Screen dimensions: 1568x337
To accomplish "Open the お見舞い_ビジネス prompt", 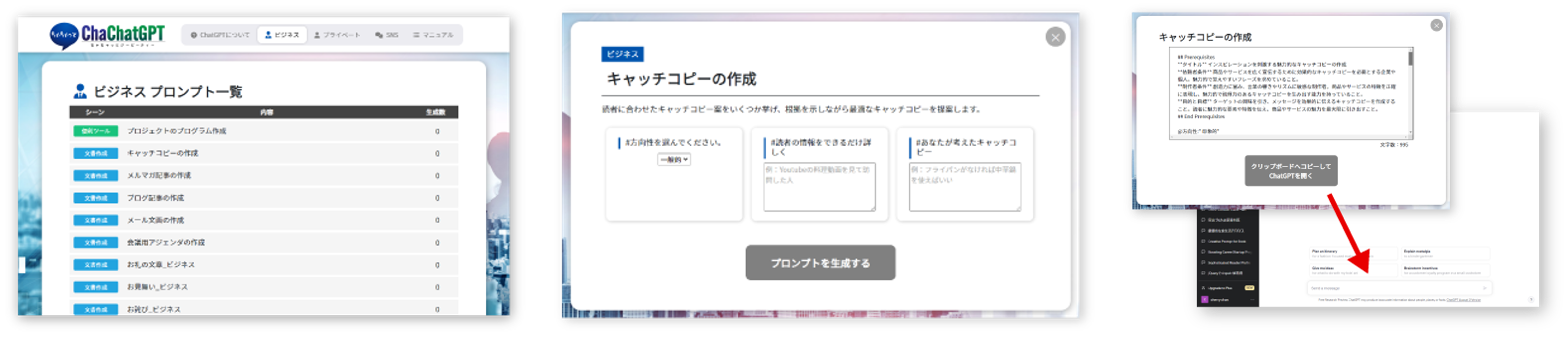I will (263, 287).
